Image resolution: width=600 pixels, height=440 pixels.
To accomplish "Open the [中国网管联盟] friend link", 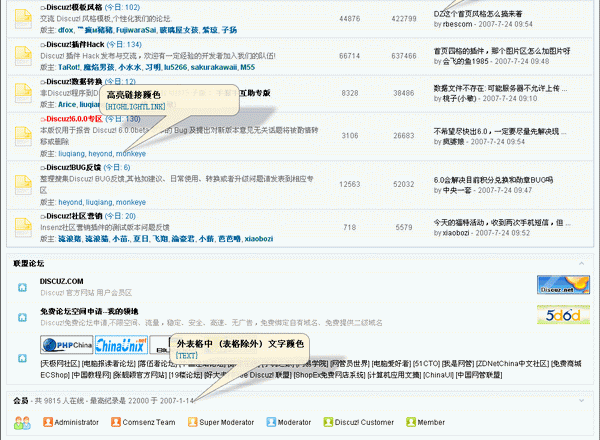I will coord(479,375).
